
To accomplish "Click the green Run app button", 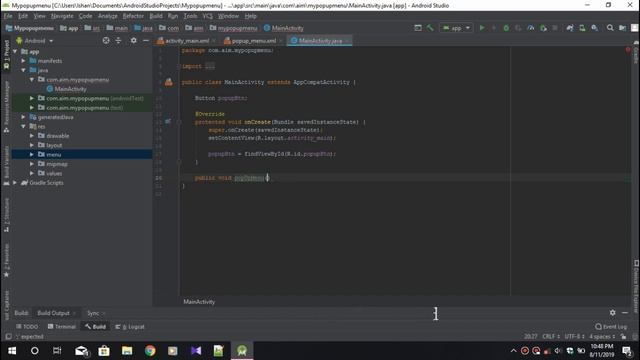I will [482, 28].
